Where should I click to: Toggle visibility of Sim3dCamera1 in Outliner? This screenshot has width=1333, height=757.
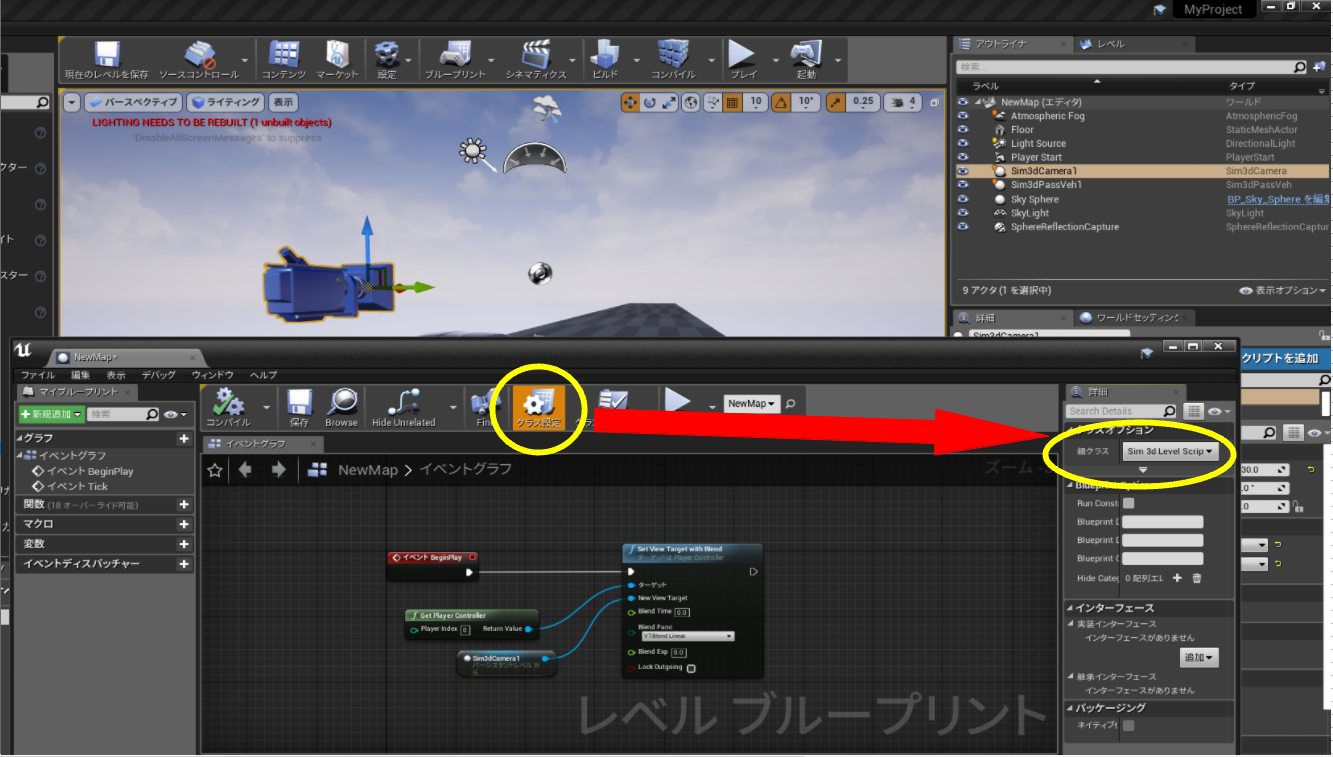click(963, 171)
